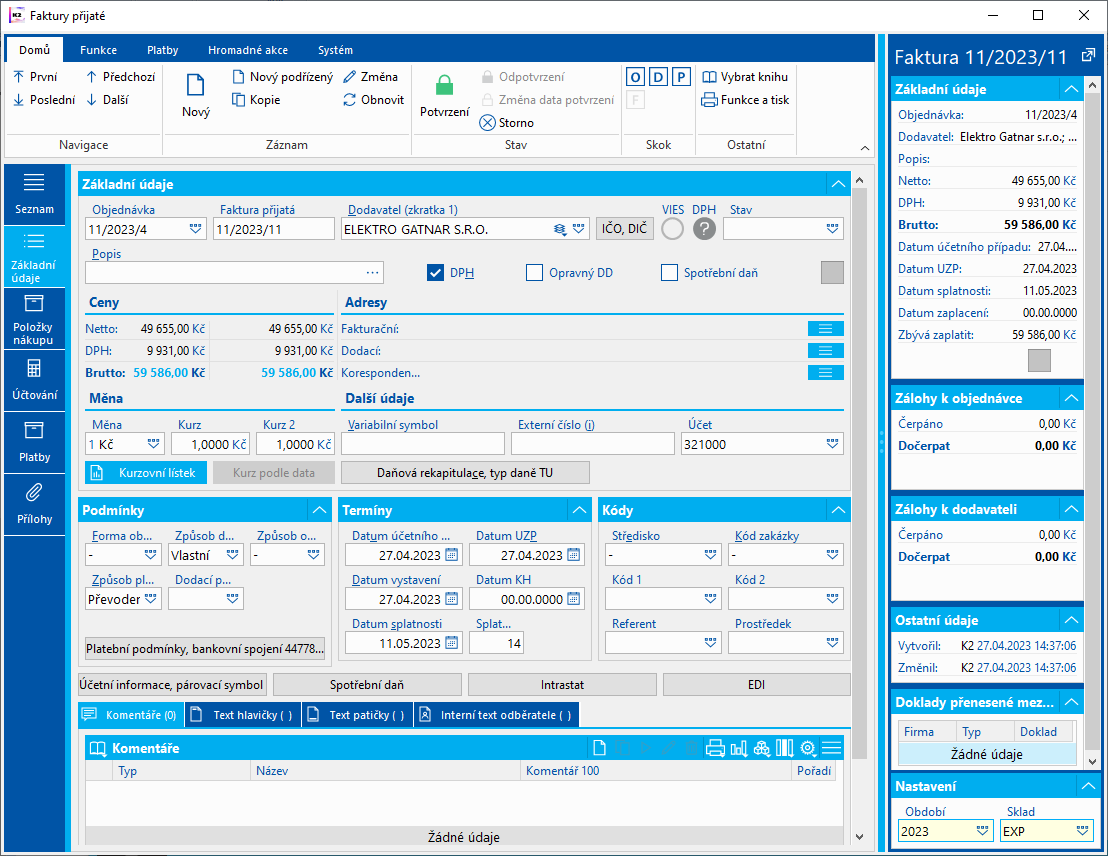Viewport: 1108px width, 856px height.
Task: Click the Storno icon in ribbon
Action: click(x=488, y=123)
